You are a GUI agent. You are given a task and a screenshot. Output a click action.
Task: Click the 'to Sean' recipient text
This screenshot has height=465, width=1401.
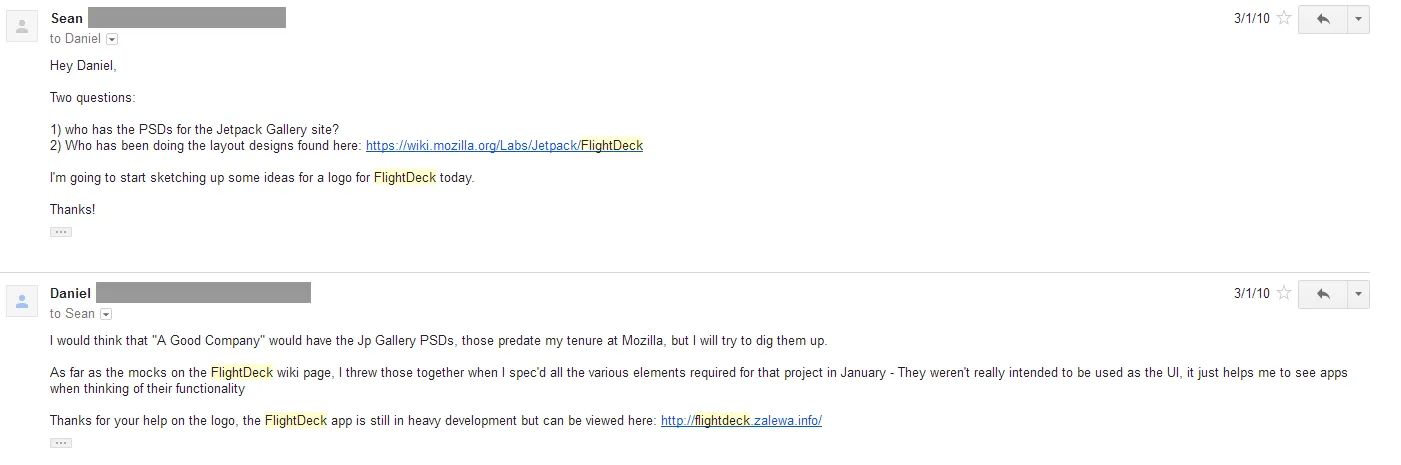point(73,314)
